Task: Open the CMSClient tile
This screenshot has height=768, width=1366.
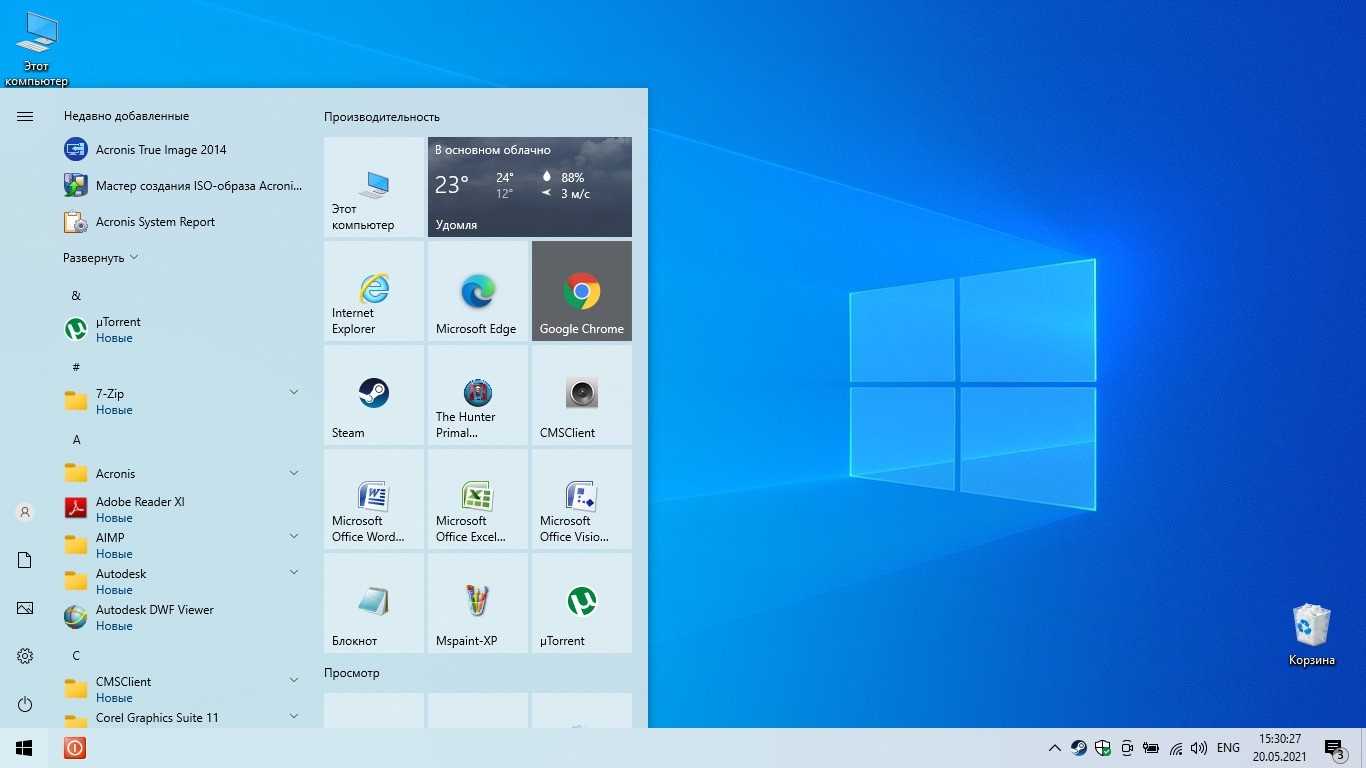Action: click(581, 395)
